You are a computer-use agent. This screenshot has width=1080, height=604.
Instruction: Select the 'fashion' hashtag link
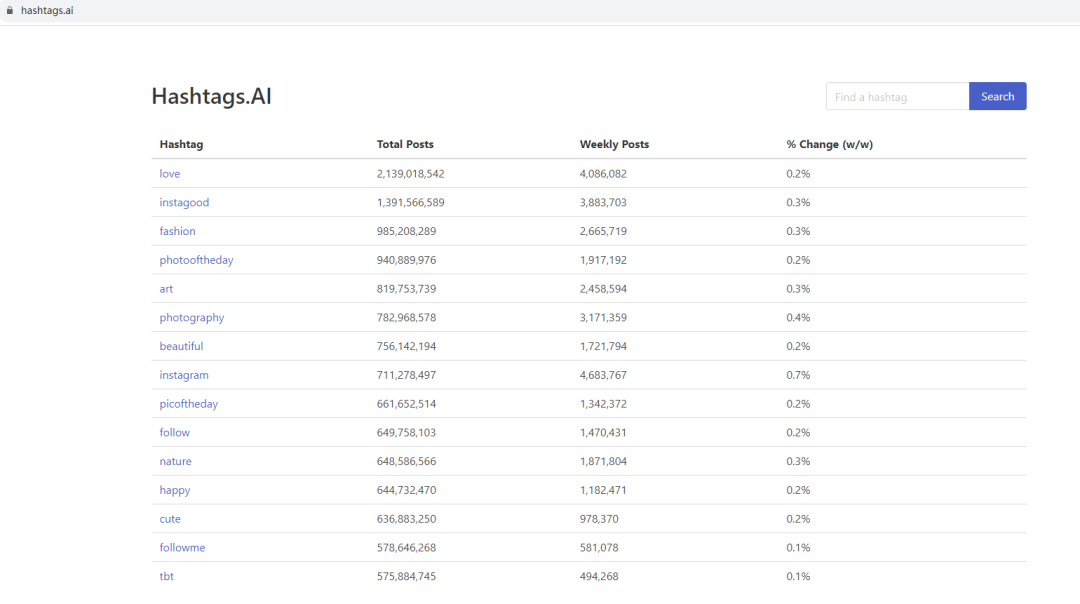coord(177,231)
